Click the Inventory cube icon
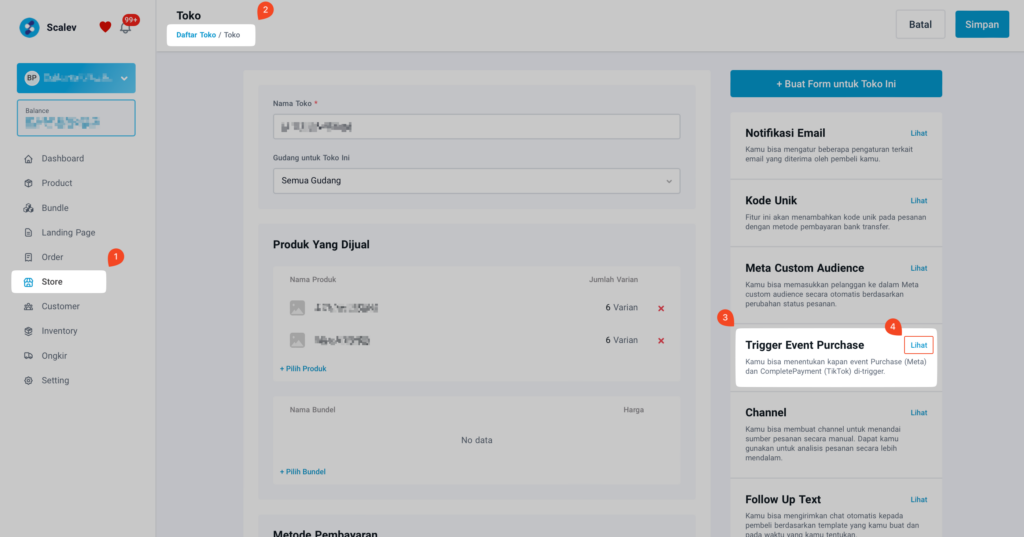Screen dimensions: 1024x537 click(x=28, y=331)
